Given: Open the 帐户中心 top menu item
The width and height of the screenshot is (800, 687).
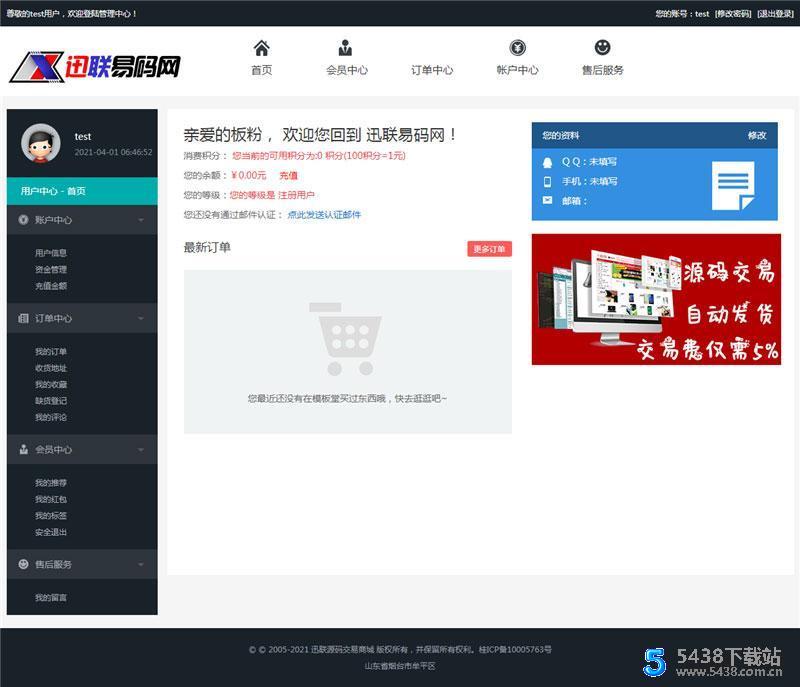Looking at the screenshot, I should (x=519, y=60).
